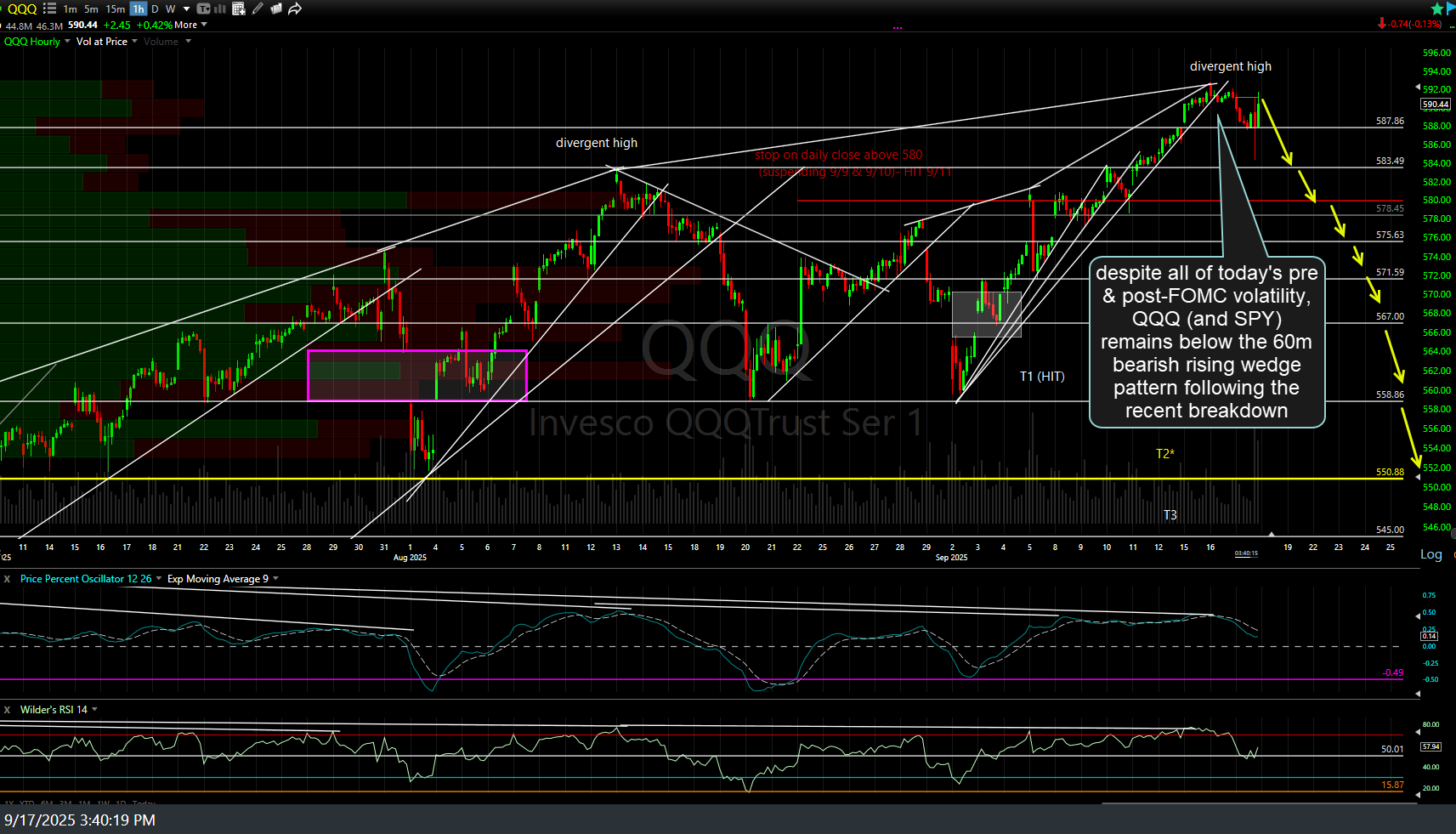Open the Wilder's RSI 14 study label

pyautogui.click(x=56, y=709)
